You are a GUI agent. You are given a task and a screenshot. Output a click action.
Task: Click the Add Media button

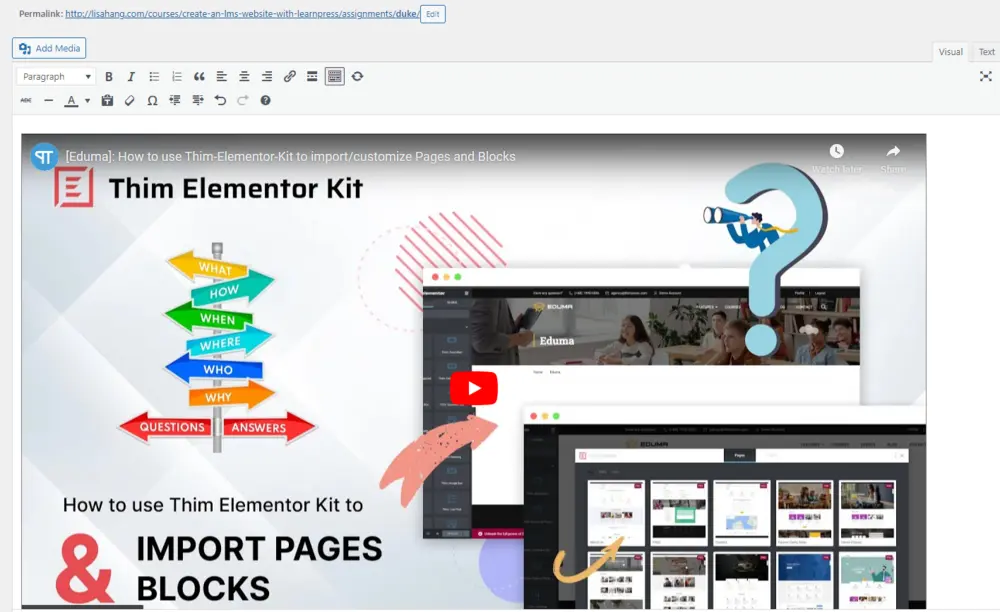49,48
